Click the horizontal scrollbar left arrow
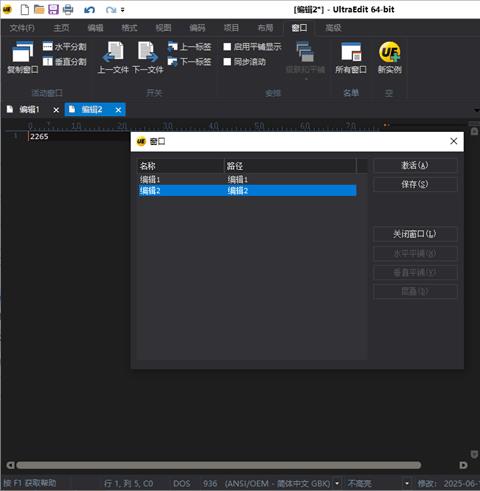 pos(10,465)
